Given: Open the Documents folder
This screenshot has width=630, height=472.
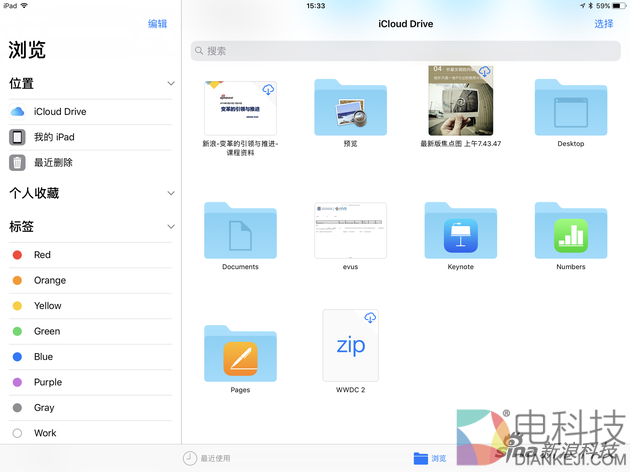Looking at the screenshot, I should click(240, 230).
